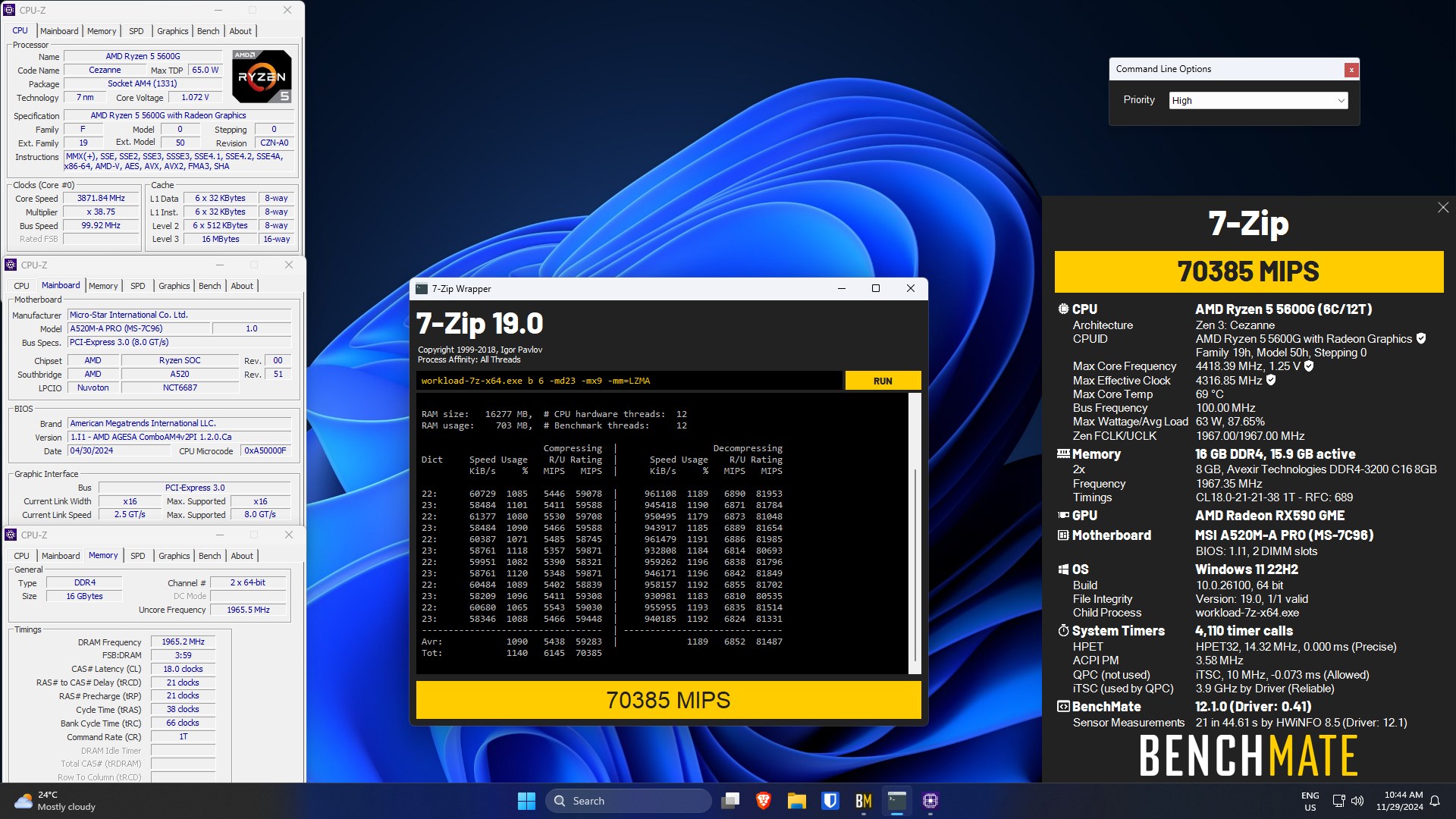This screenshot has height=819, width=1456.
Task: Click the Level 3 cache 16 MBytes value
Action: point(220,239)
